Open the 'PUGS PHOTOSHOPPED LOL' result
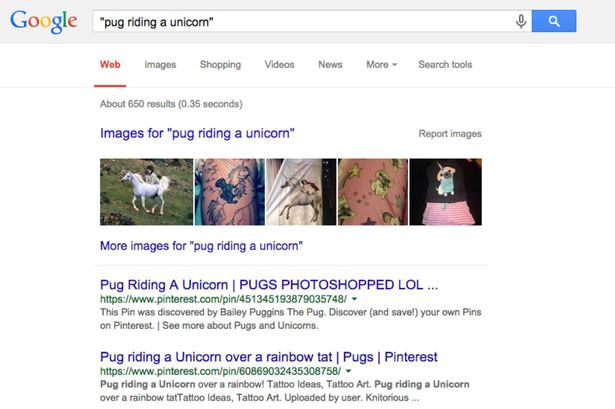The width and height of the screenshot is (615, 409). click(269, 285)
